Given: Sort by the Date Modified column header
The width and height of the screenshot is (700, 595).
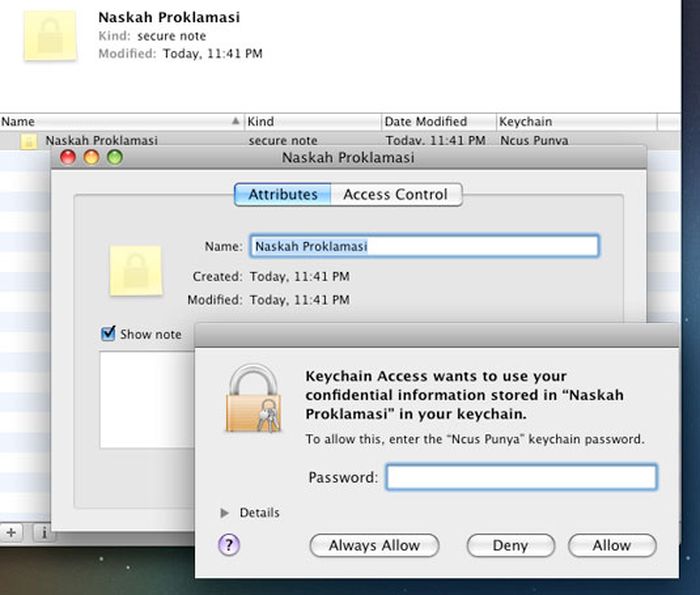Looking at the screenshot, I should click(438, 121).
